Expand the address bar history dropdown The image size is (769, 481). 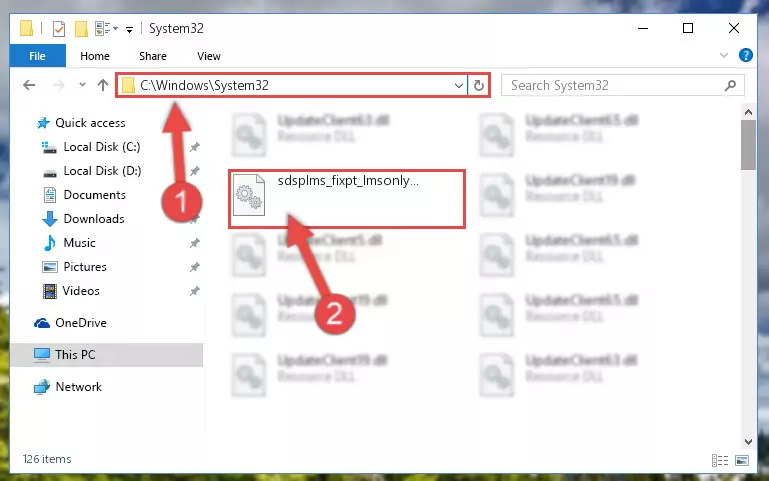coord(459,85)
